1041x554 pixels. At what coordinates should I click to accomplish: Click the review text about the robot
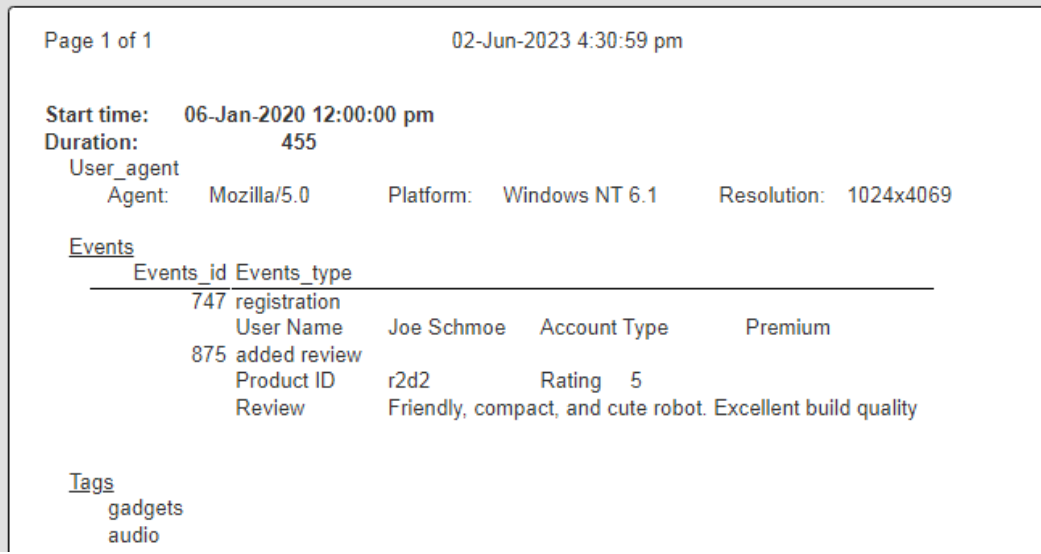pos(652,408)
